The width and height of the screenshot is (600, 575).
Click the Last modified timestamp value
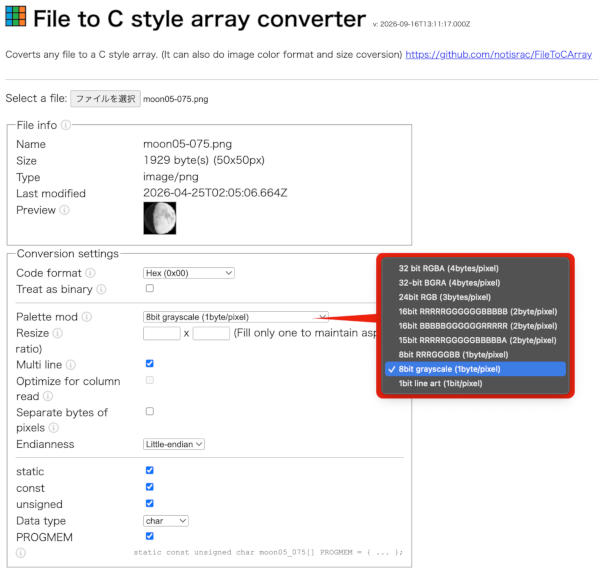215,193
